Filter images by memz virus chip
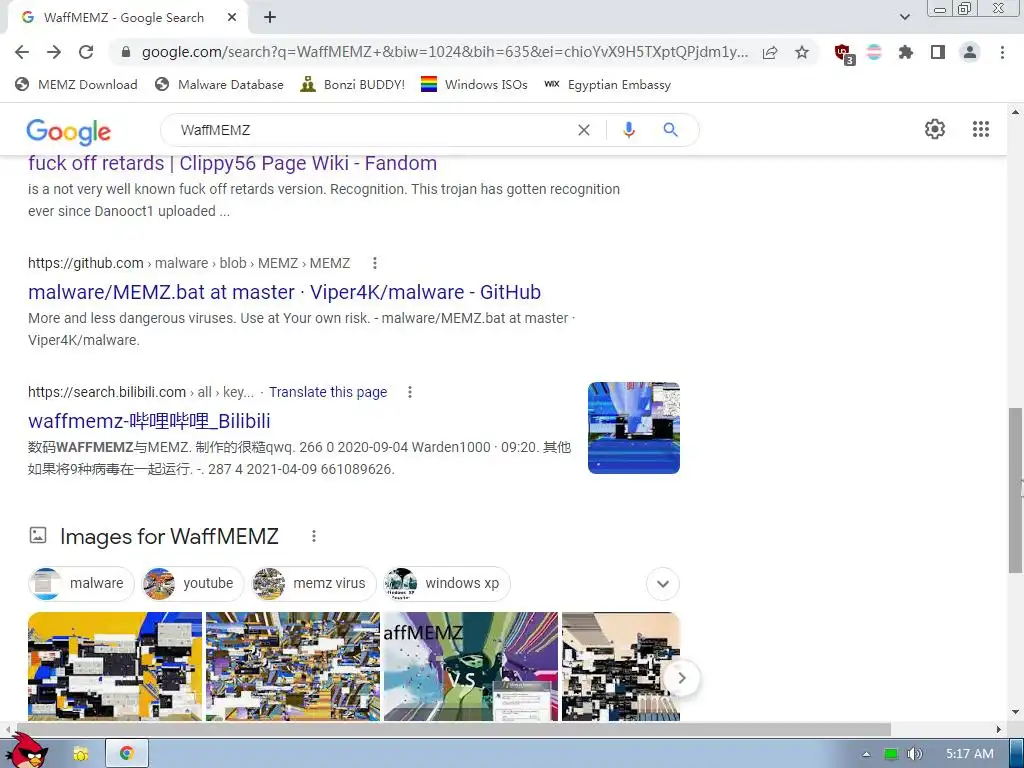1024x768 pixels. (314, 583)
